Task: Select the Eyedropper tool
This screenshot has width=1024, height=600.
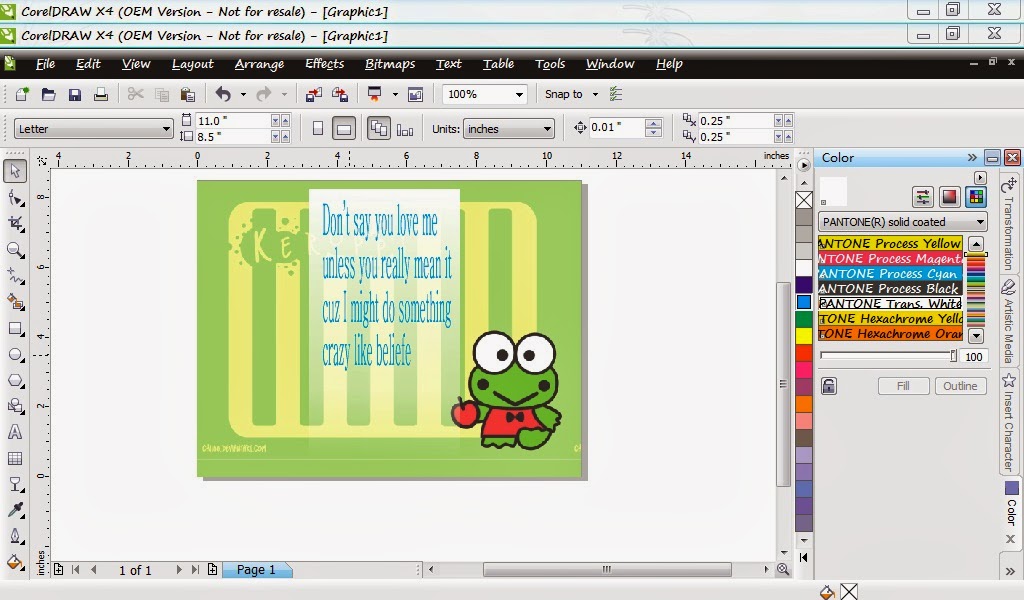Action: (x=15, y=510)
